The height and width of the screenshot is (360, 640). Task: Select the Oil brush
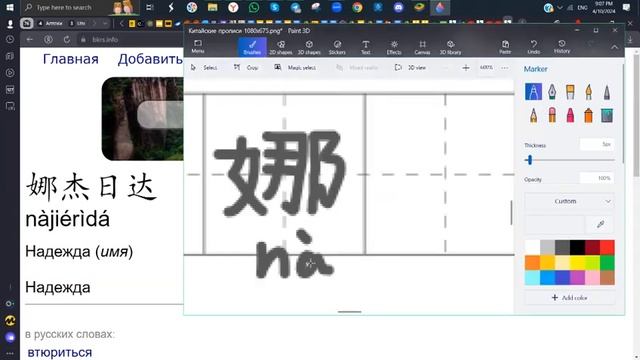(x=570, y=92)
